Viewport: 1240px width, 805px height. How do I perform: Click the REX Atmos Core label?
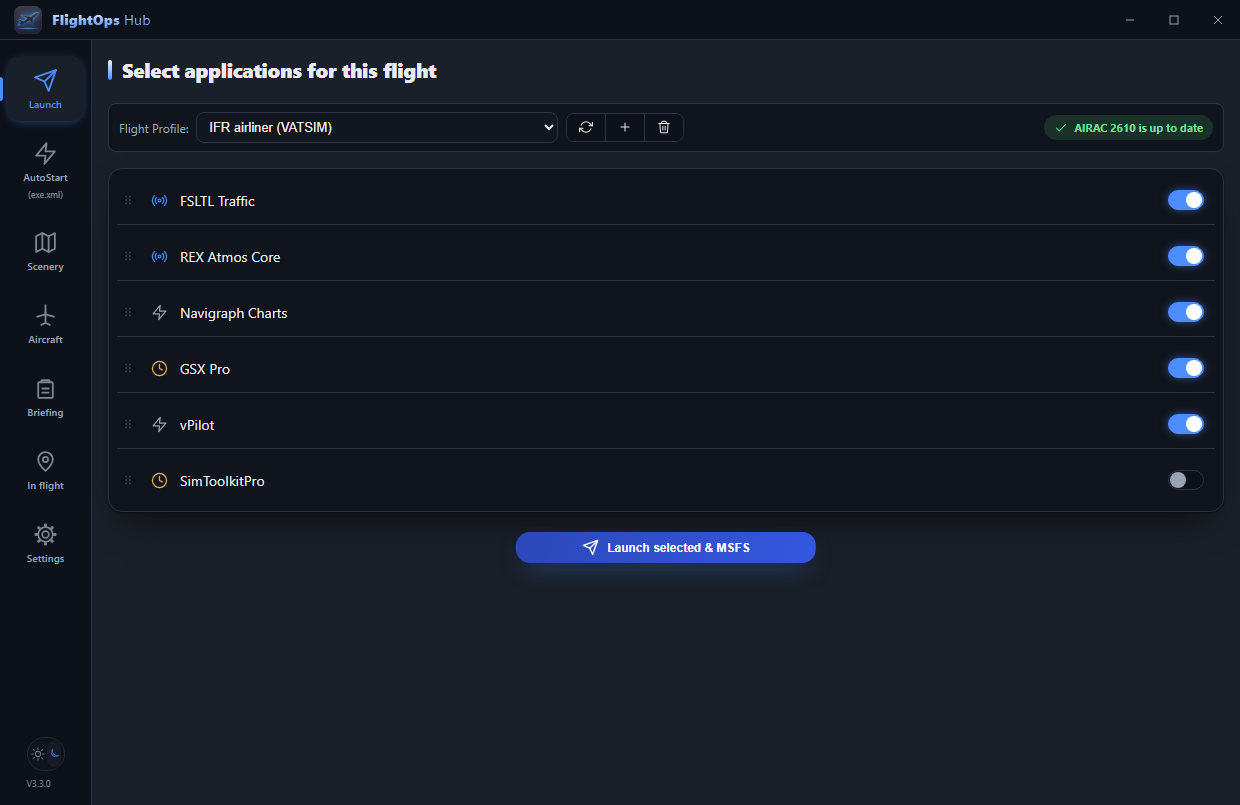click(230, 257)
